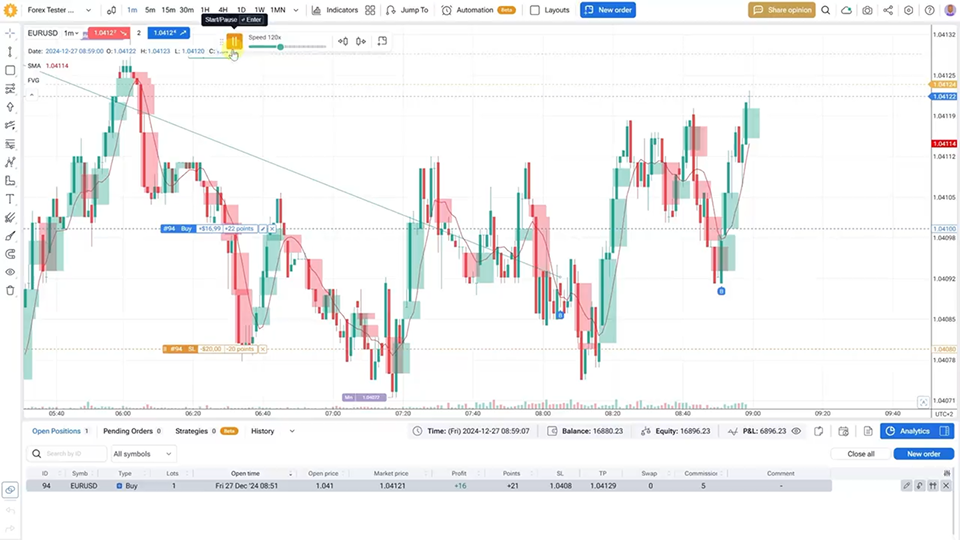
Task: Select the 15m timeframe
Action: point(168,10)
